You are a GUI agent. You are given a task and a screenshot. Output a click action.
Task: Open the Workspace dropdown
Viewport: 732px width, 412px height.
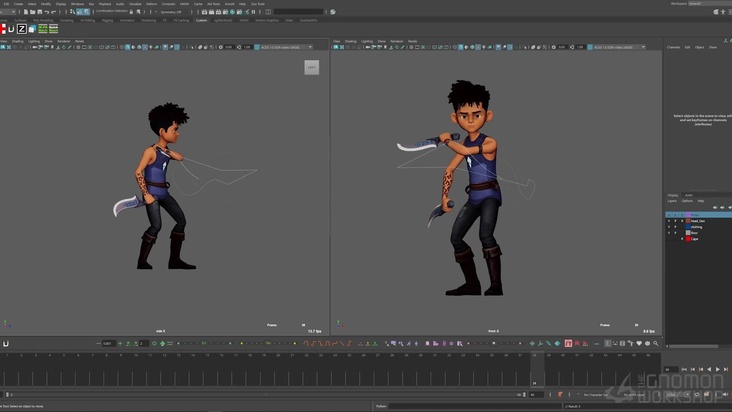tap(707, 3)
